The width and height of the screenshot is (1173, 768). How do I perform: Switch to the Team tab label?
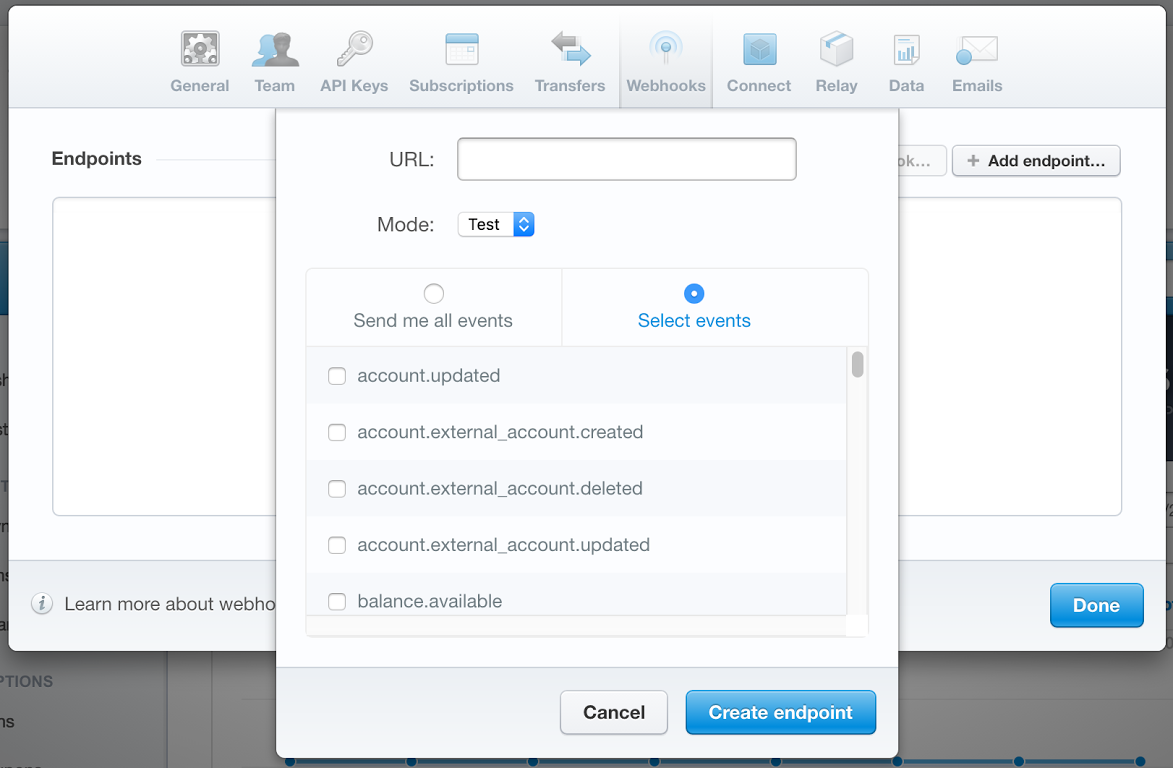pyautogui.click(x=275, y=86)
